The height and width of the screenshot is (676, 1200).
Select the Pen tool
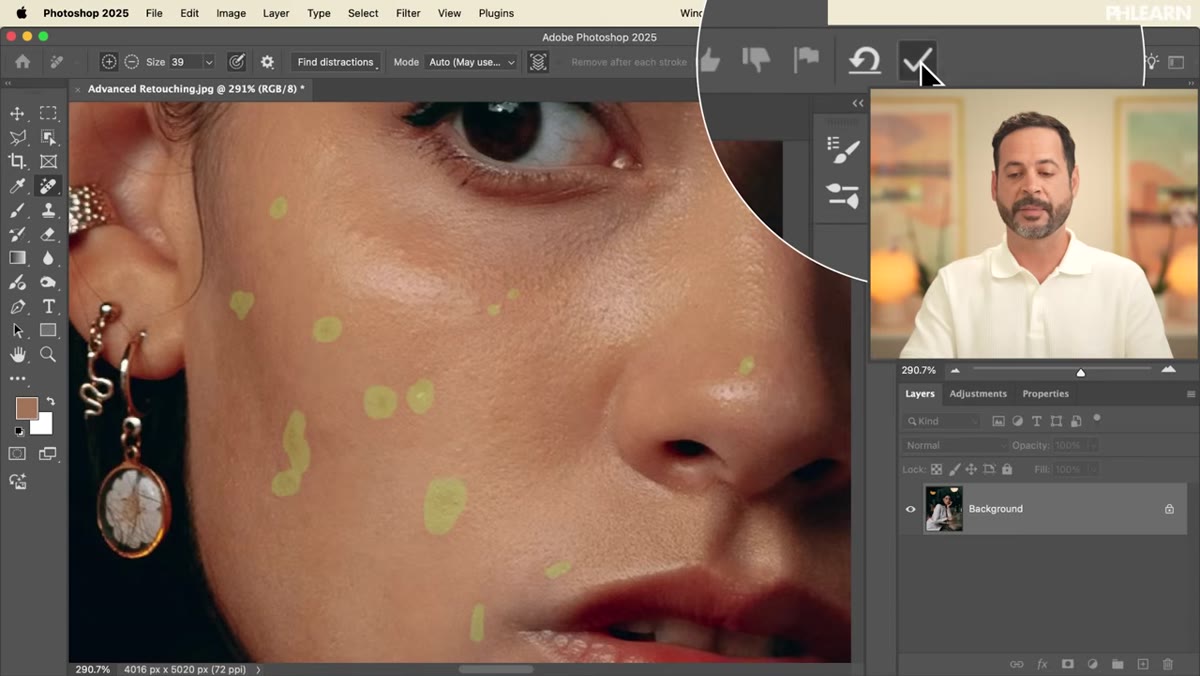[17, 307]
